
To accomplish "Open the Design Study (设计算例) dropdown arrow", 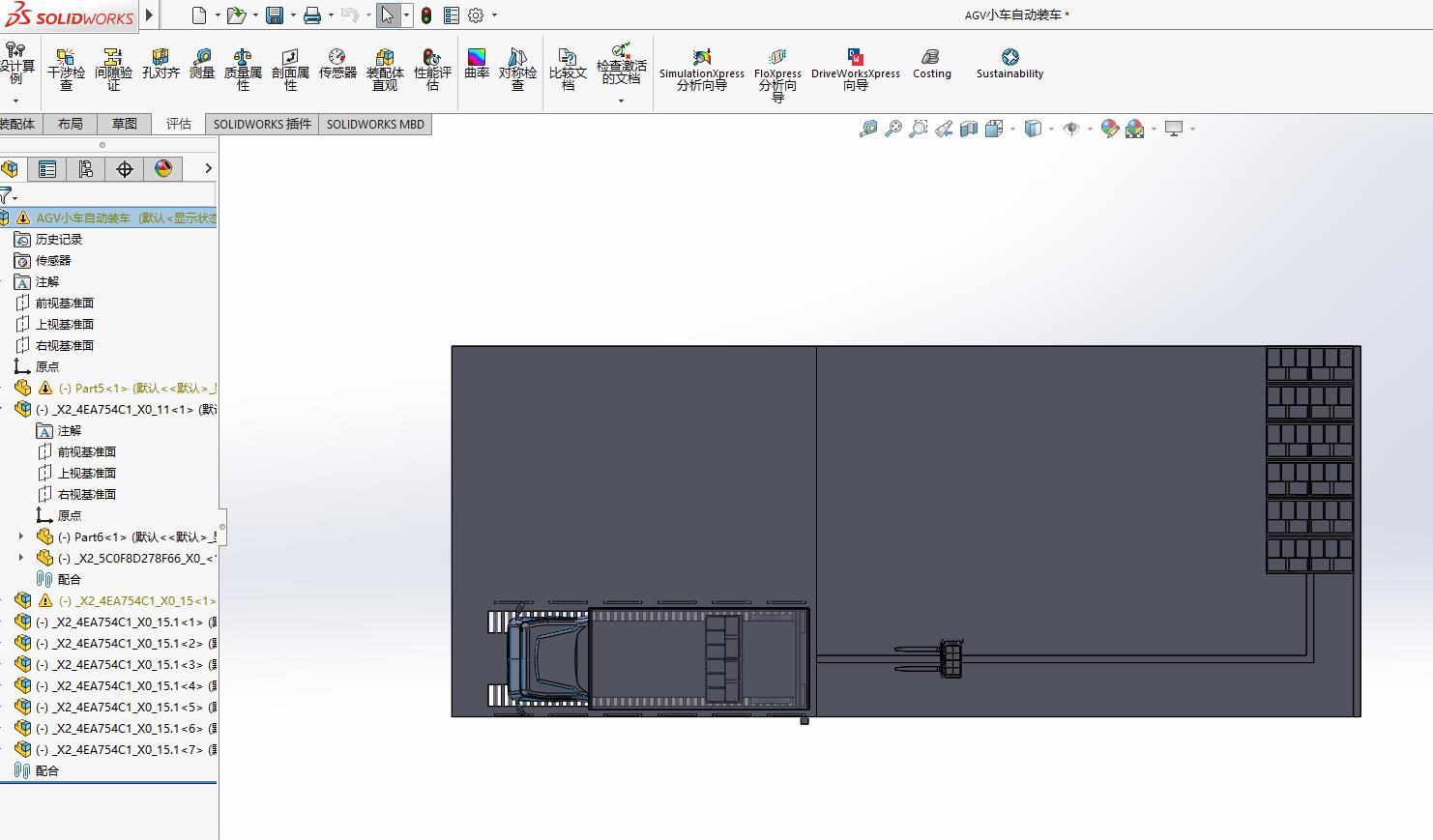I will pyautogui.click(x=15, y=101).
